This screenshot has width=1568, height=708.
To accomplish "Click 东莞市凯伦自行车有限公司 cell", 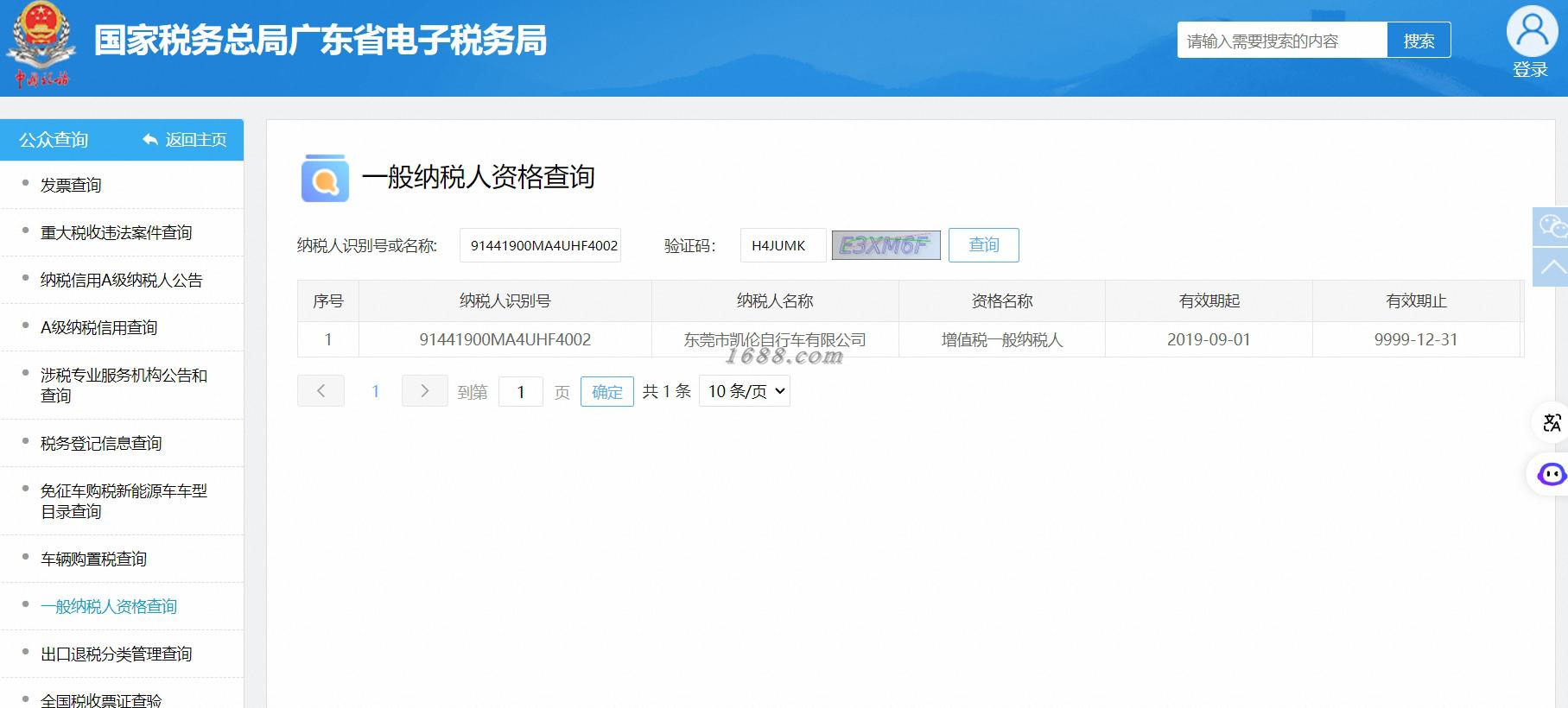I will tap(775, 339).
